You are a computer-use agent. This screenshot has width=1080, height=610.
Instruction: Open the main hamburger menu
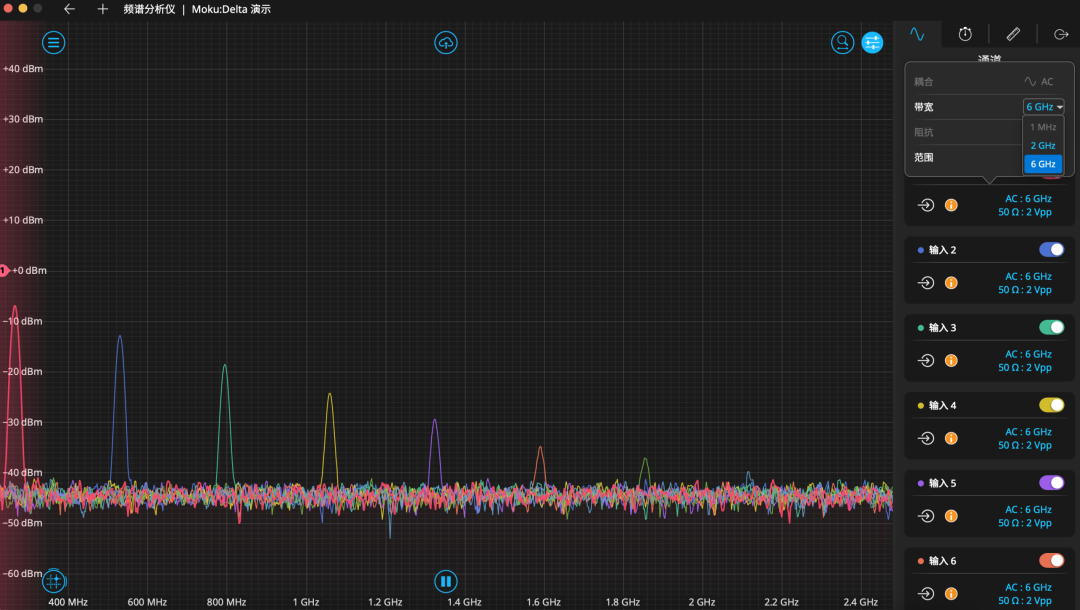point(54,43)
